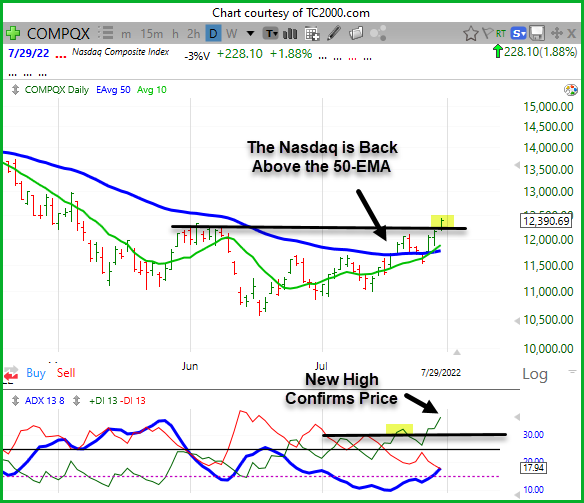The height and width of the screenshot is (503, 584).
Task: Click the price pane up-down arrows handle
Action: click(15, 90)
